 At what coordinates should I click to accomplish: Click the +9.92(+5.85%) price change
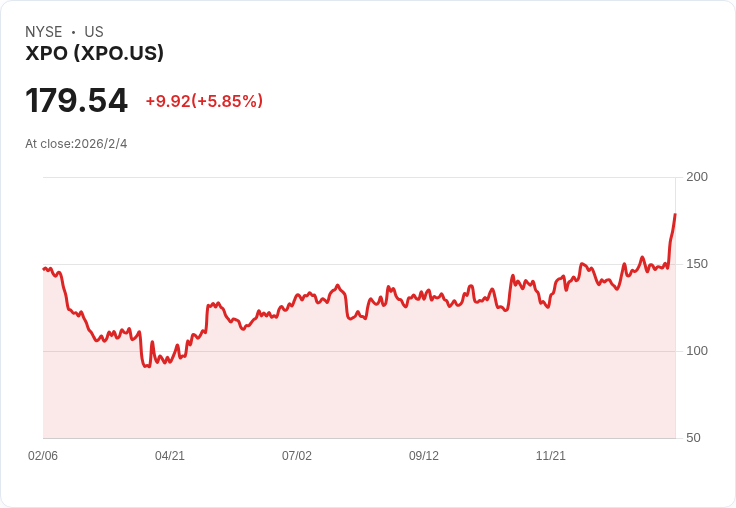[204, 101]
